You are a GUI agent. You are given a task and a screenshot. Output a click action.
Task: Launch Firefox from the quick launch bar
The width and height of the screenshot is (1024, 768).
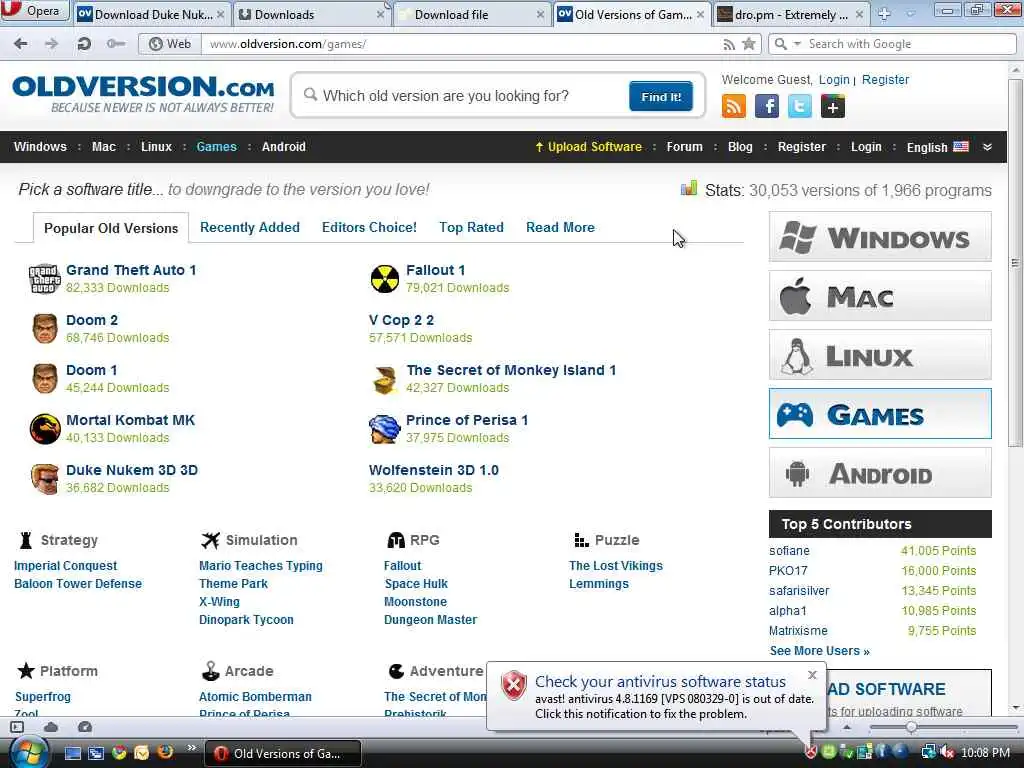pos(165,752)
